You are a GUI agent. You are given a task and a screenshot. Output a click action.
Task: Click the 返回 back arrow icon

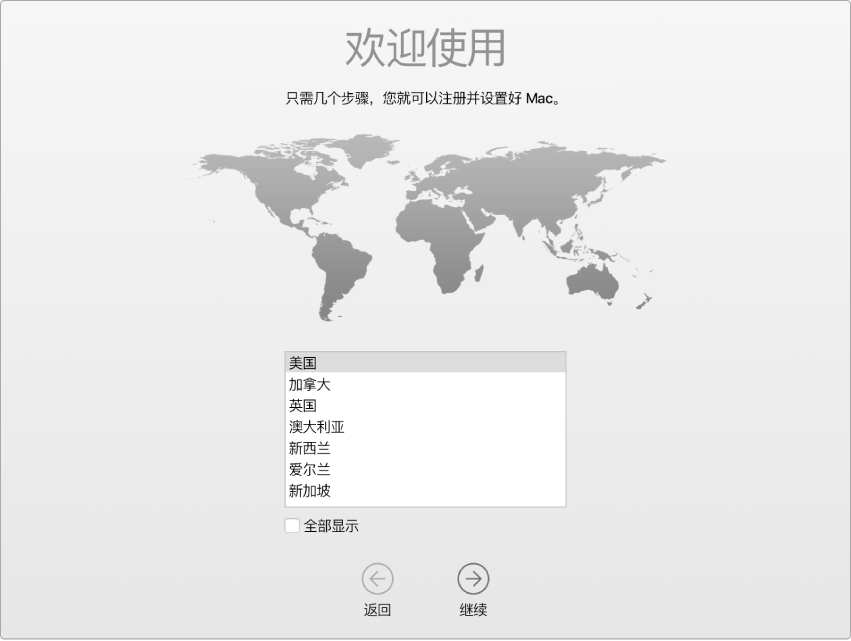coord(378,578)
